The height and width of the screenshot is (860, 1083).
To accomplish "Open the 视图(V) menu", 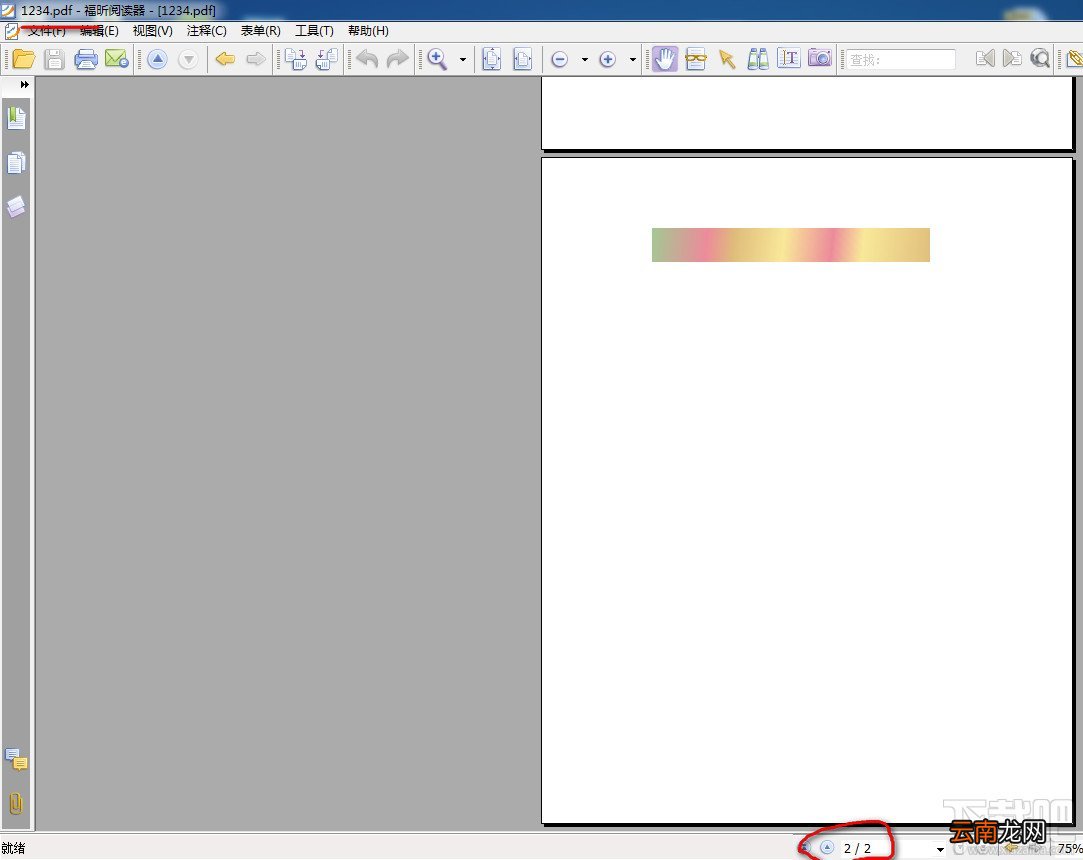I will [153, 31].
